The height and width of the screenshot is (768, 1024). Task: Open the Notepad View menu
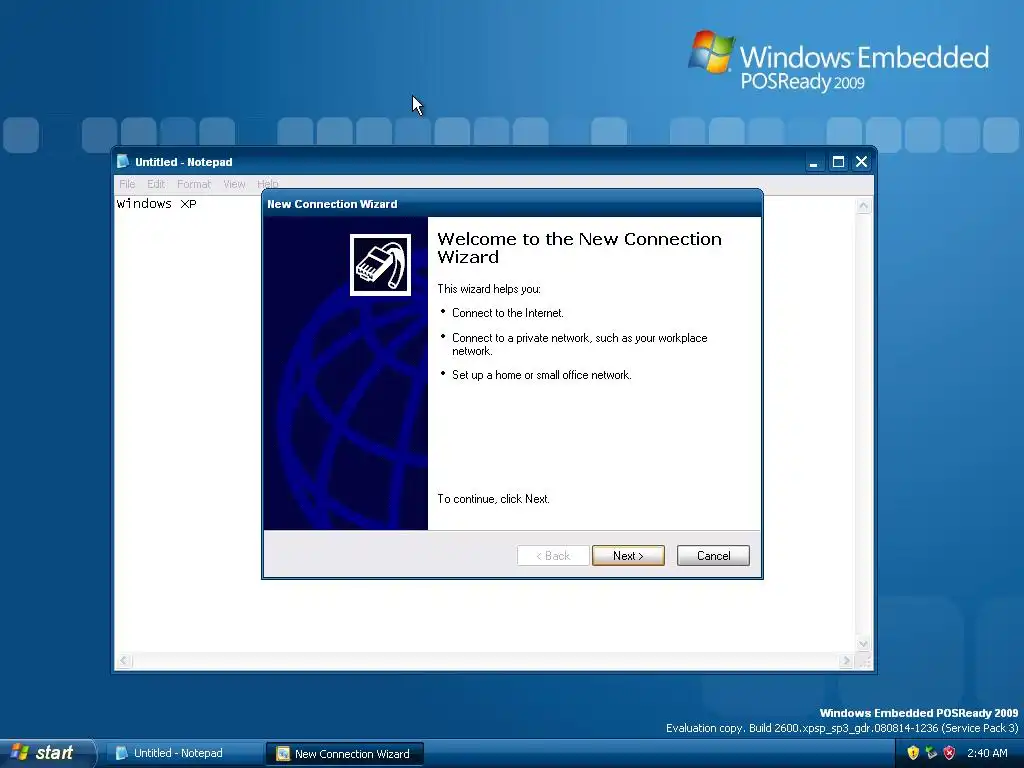[234, 184]
